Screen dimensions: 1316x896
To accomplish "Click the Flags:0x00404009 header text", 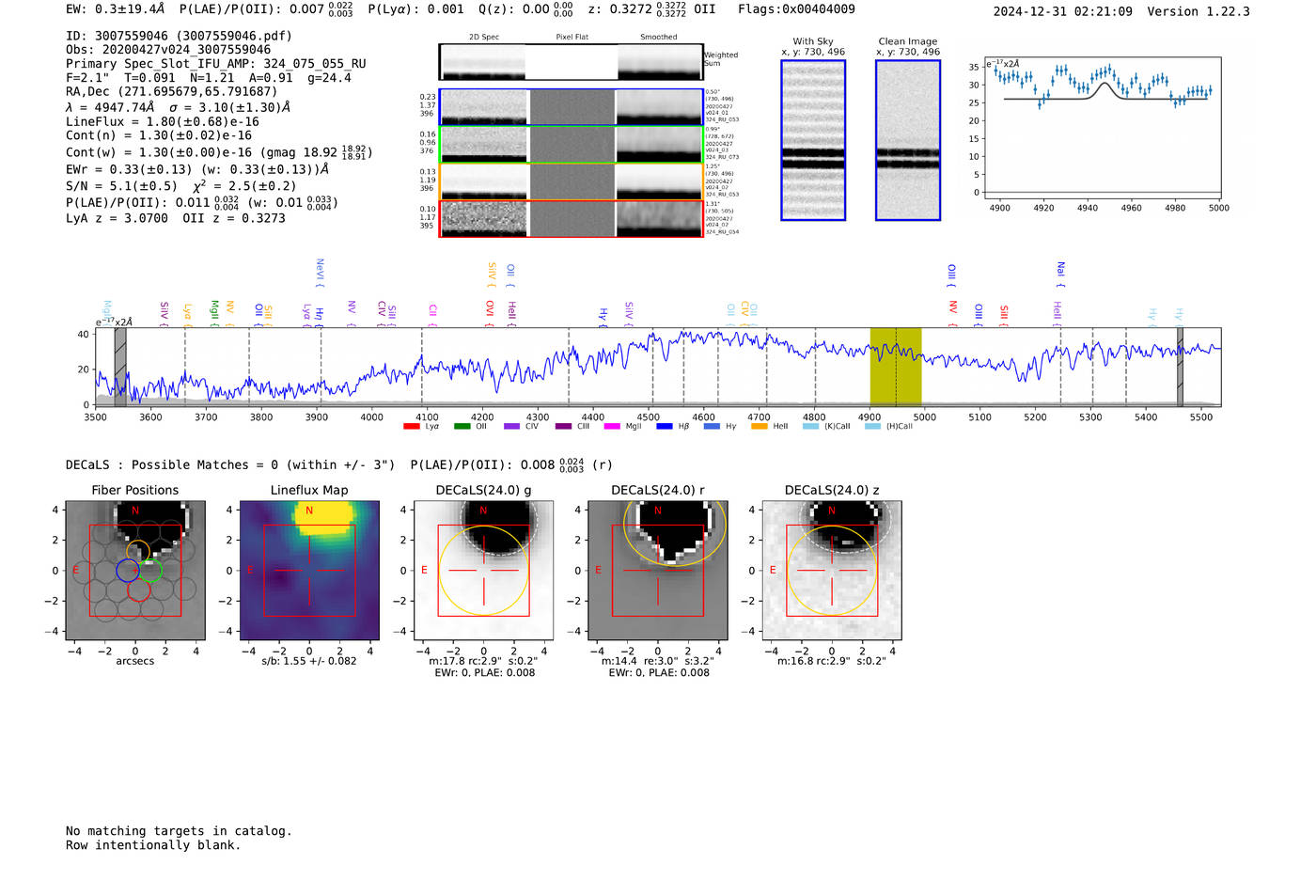I will [796, 9].
